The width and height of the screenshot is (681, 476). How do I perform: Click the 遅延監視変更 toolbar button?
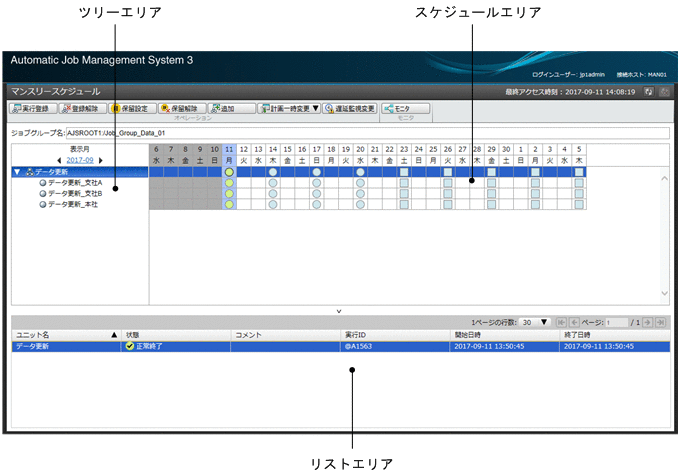pos(350,109)
